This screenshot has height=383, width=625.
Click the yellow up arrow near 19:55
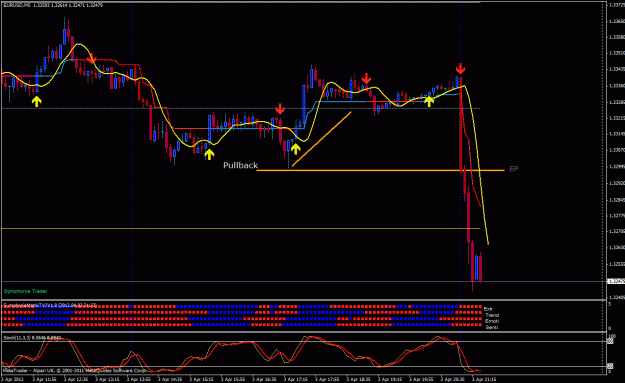(x=428, y=101)
